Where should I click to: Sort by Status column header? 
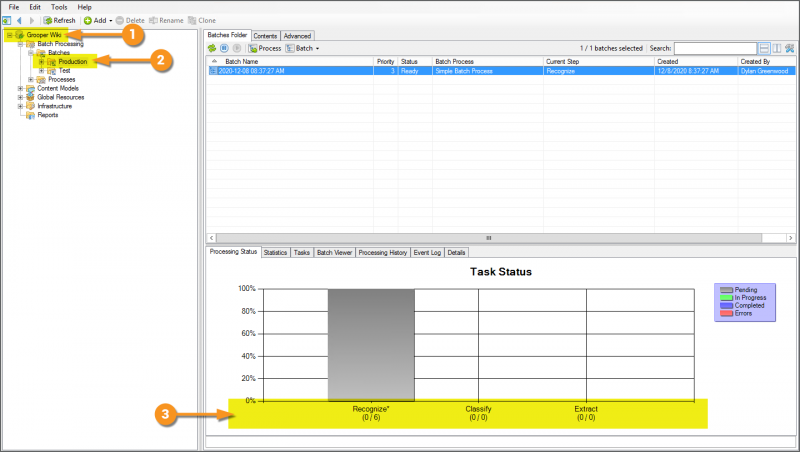(x=415, y=61)
